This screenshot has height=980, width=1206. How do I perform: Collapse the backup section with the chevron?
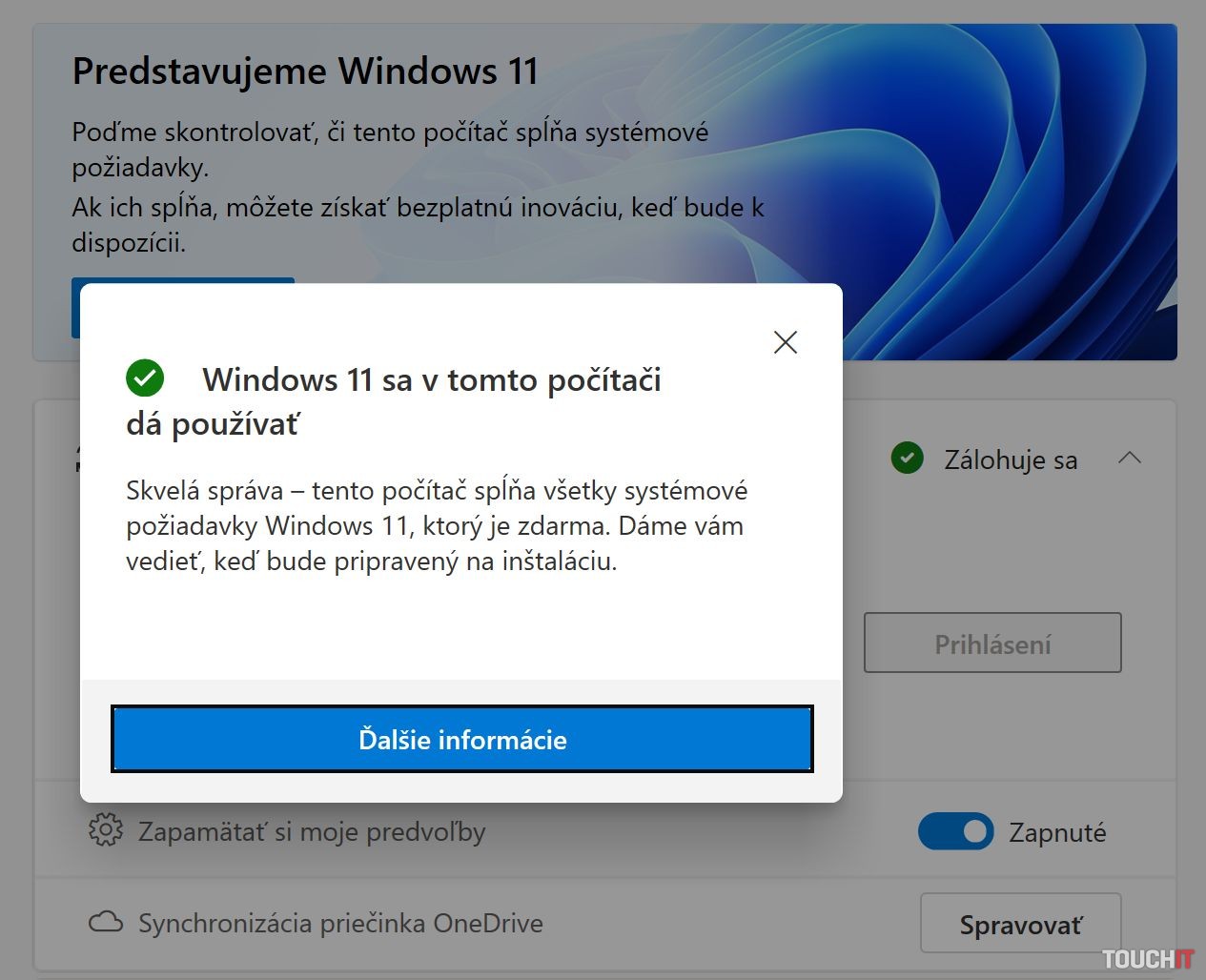tap(1130, 459)
